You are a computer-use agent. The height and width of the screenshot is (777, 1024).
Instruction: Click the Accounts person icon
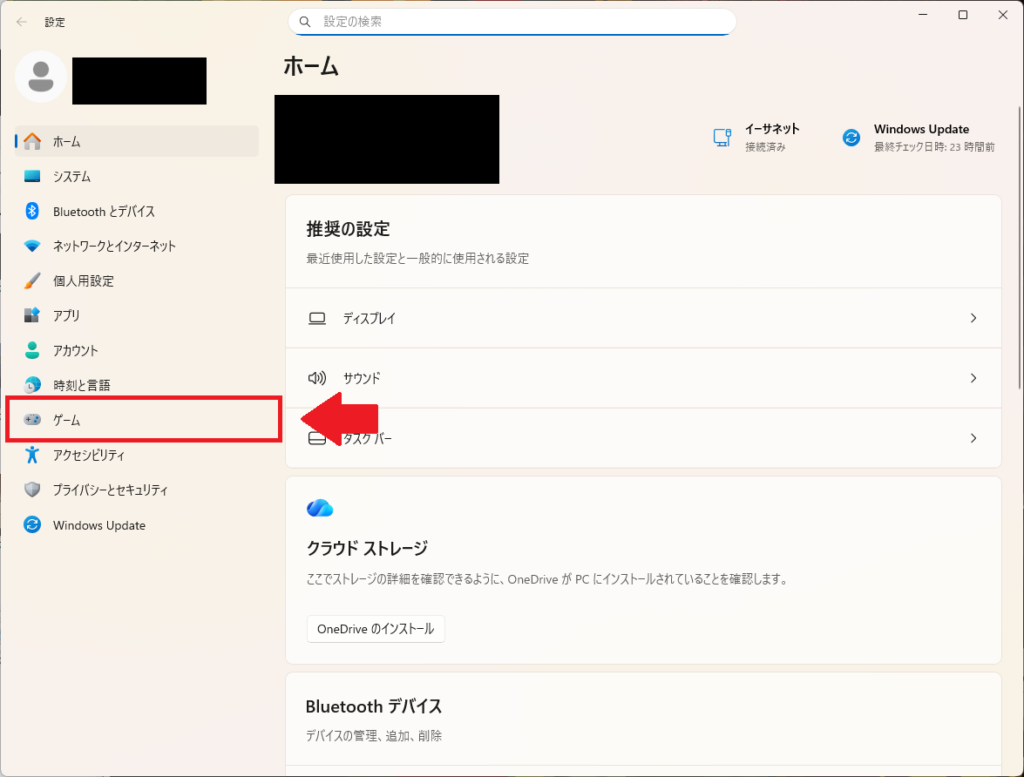pos(32,351)
